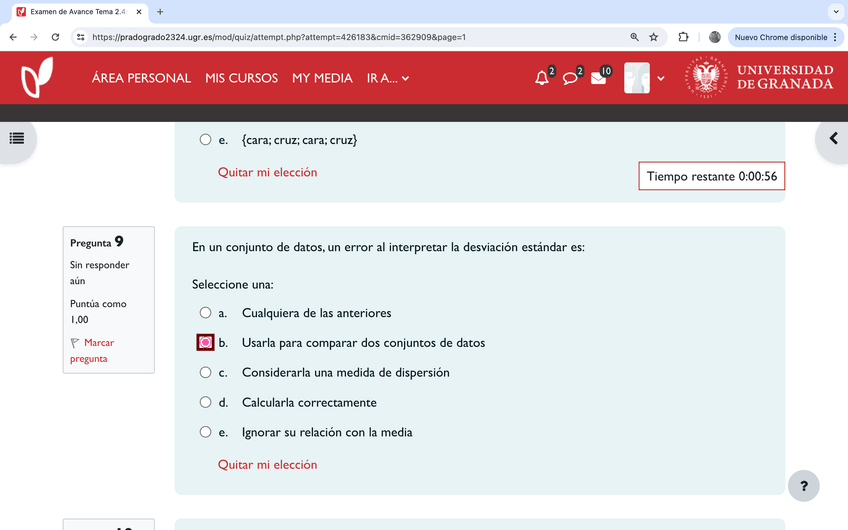
Task: Open the ÁREA PERSONAL menu item
Action: (x=141, y=78)
